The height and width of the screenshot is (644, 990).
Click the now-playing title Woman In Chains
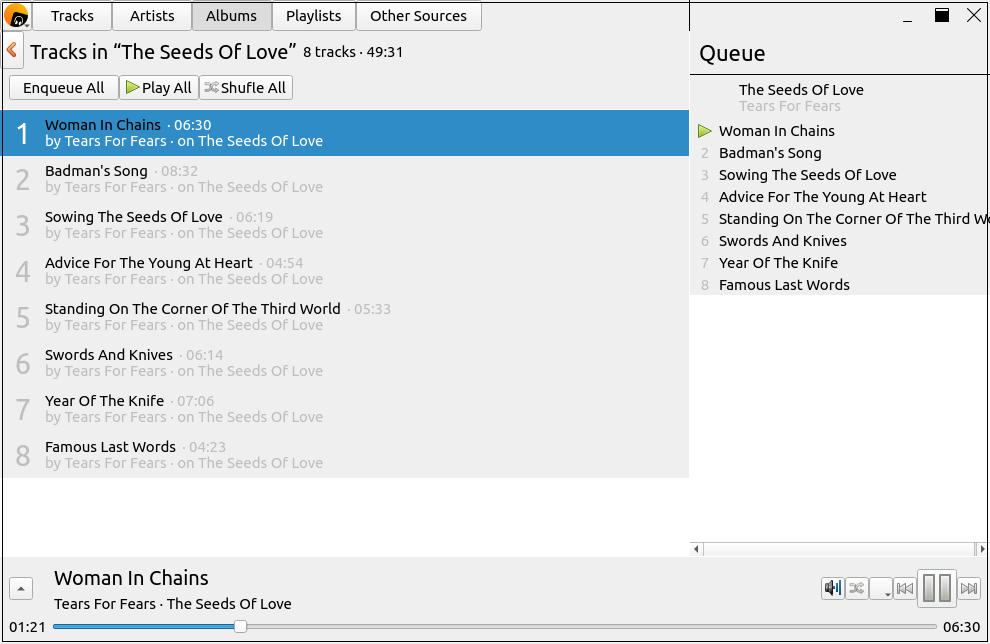[131, 578]
